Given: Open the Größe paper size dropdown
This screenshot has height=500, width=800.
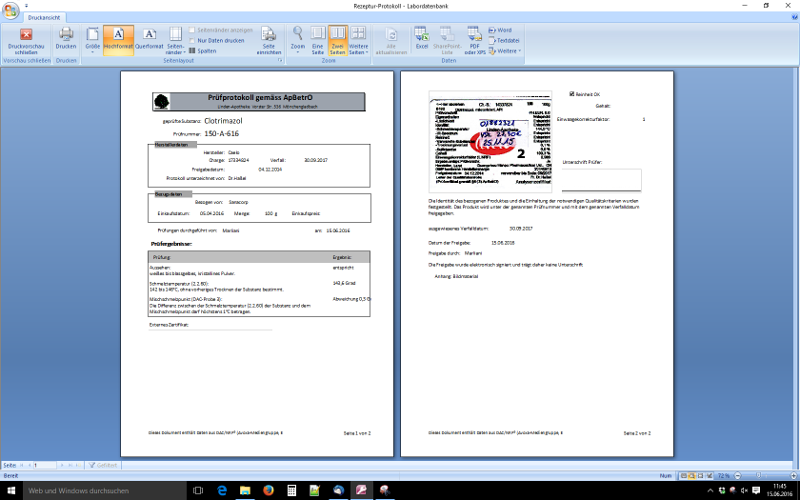Looking at the screenshot, I should 93,40.
